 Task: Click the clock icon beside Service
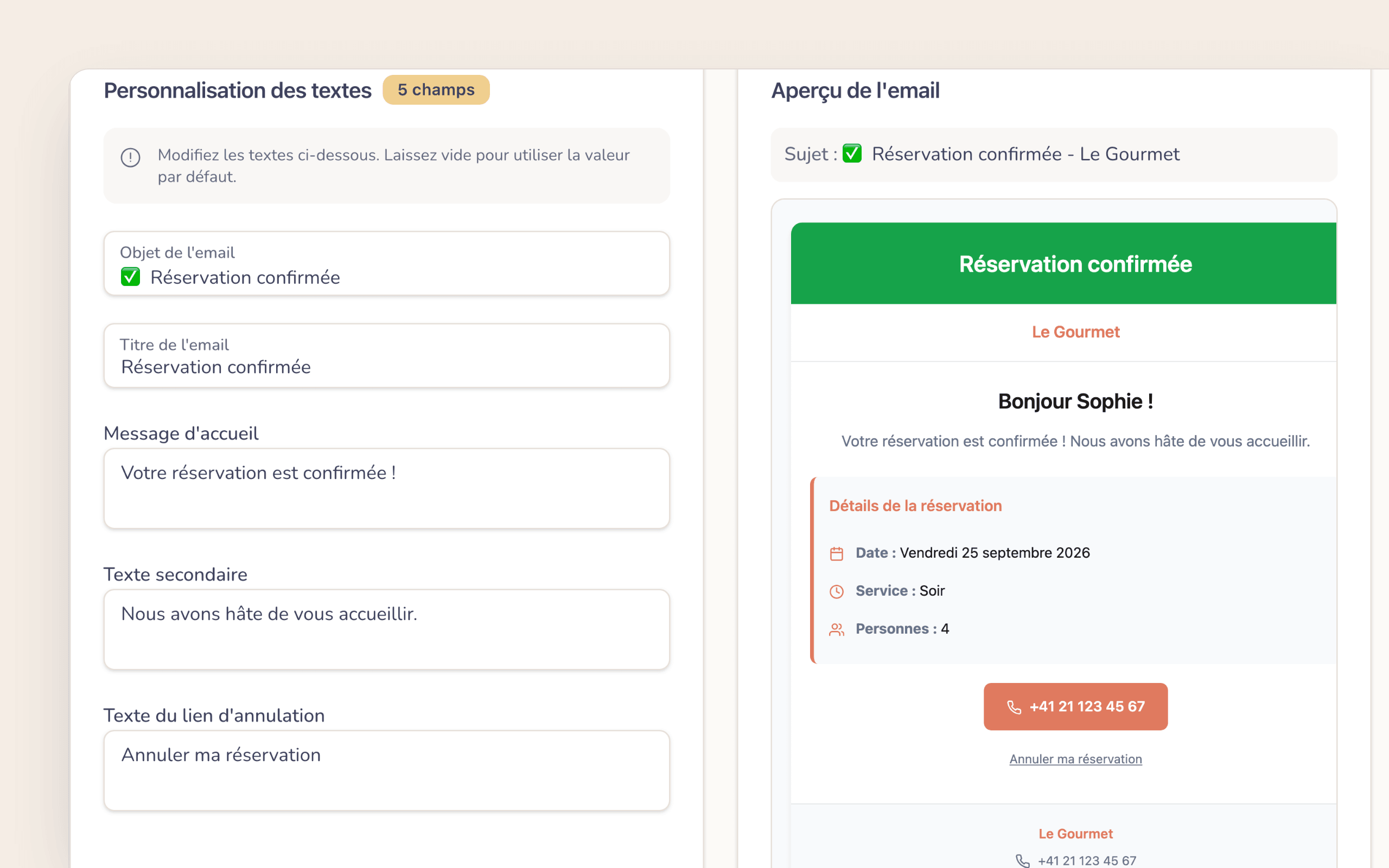pos(837,591)
